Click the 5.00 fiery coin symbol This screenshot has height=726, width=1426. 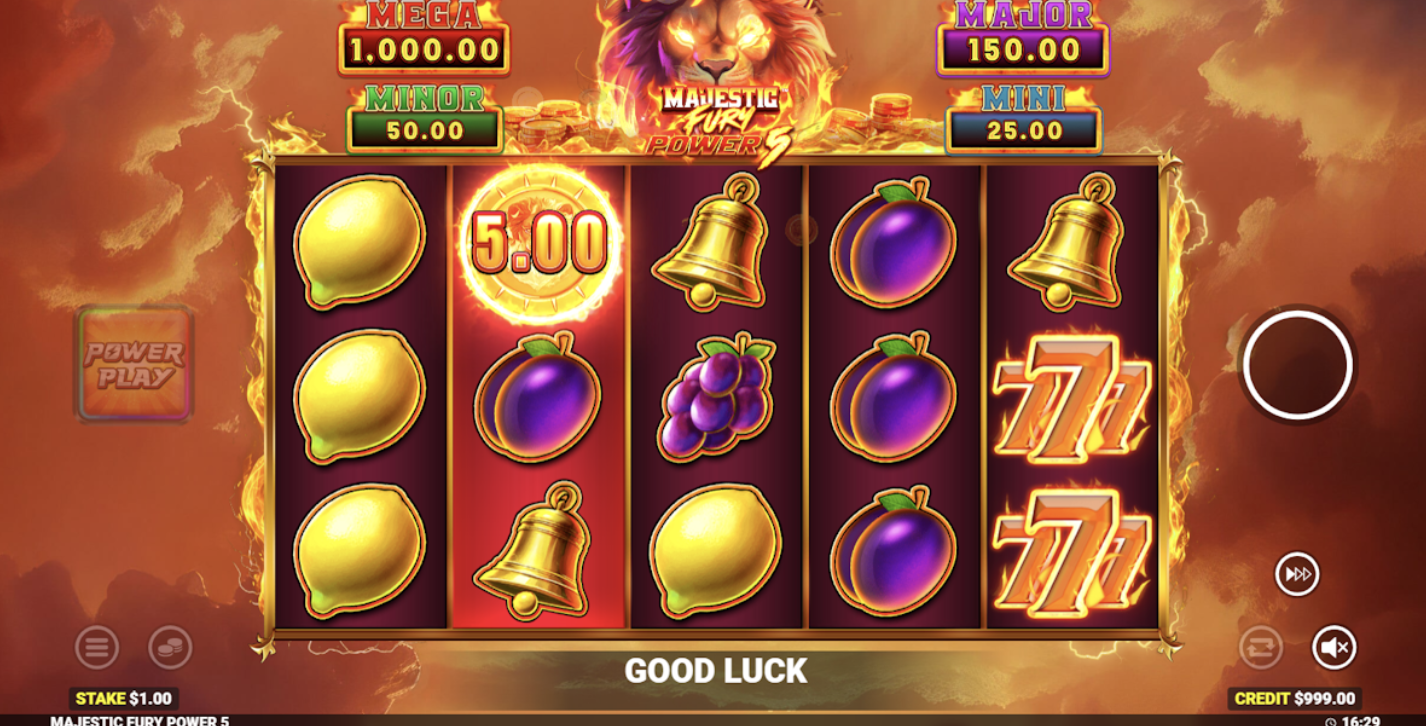540,243
